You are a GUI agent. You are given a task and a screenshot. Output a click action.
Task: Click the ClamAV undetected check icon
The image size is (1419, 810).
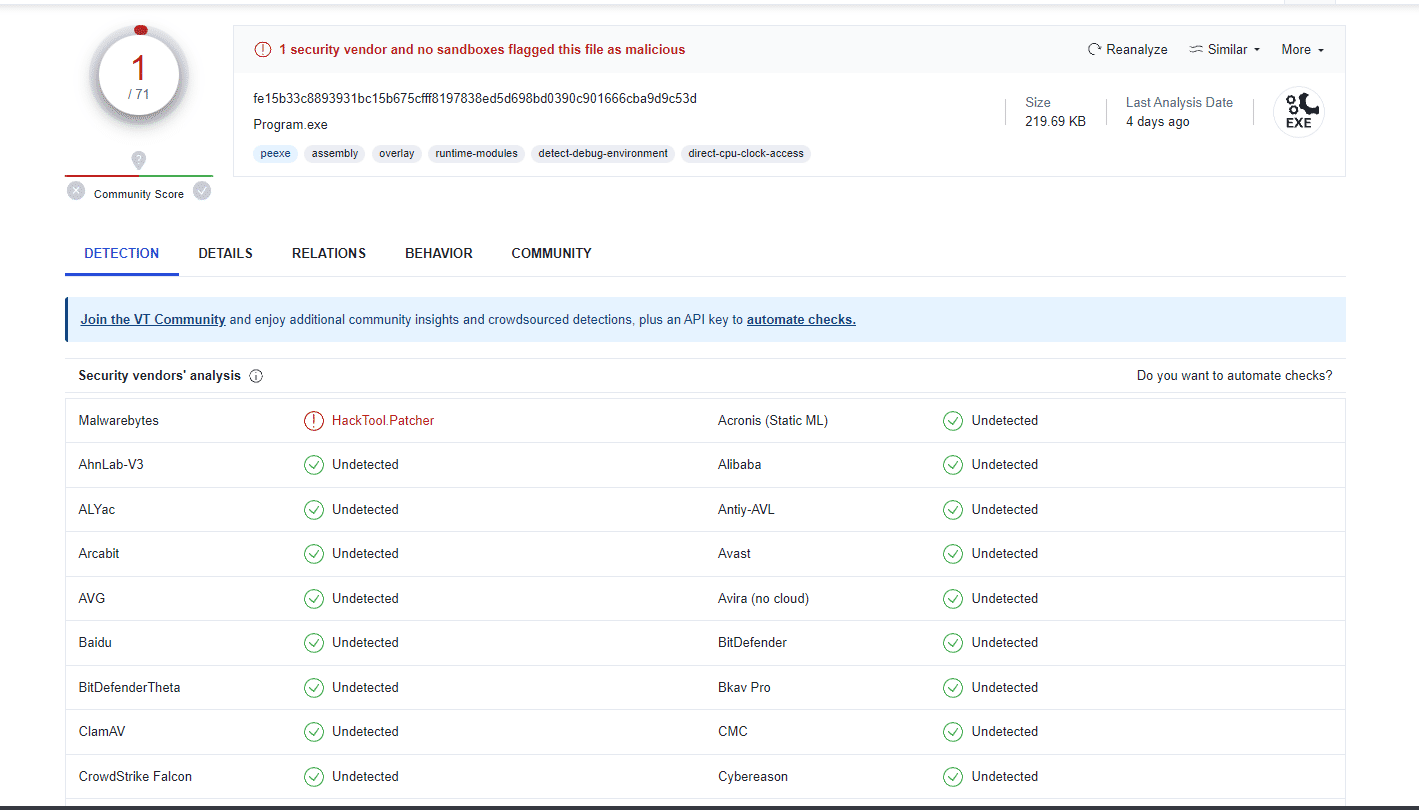pos(314,732)
